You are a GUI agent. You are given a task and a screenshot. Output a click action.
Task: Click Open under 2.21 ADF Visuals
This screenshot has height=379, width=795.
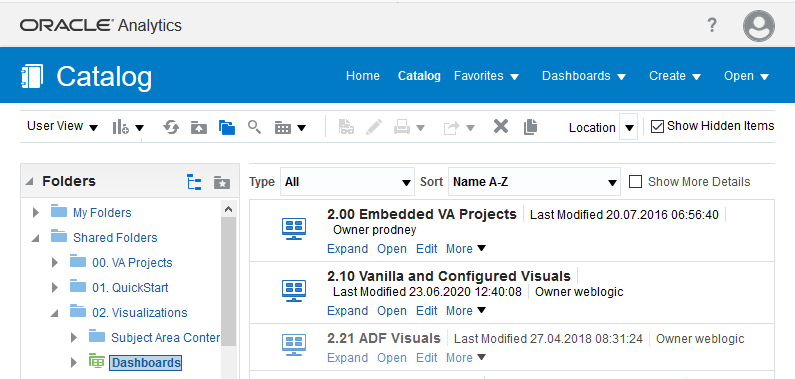click(392, 358)
